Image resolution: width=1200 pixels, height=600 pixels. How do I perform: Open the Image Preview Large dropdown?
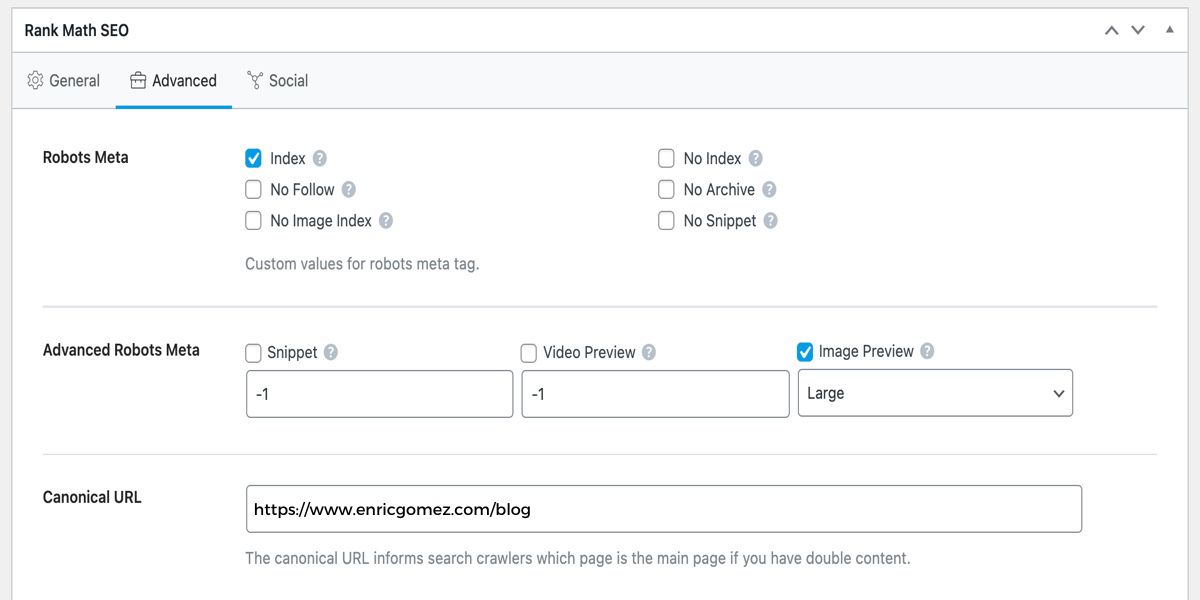click(x=935, y=393)
